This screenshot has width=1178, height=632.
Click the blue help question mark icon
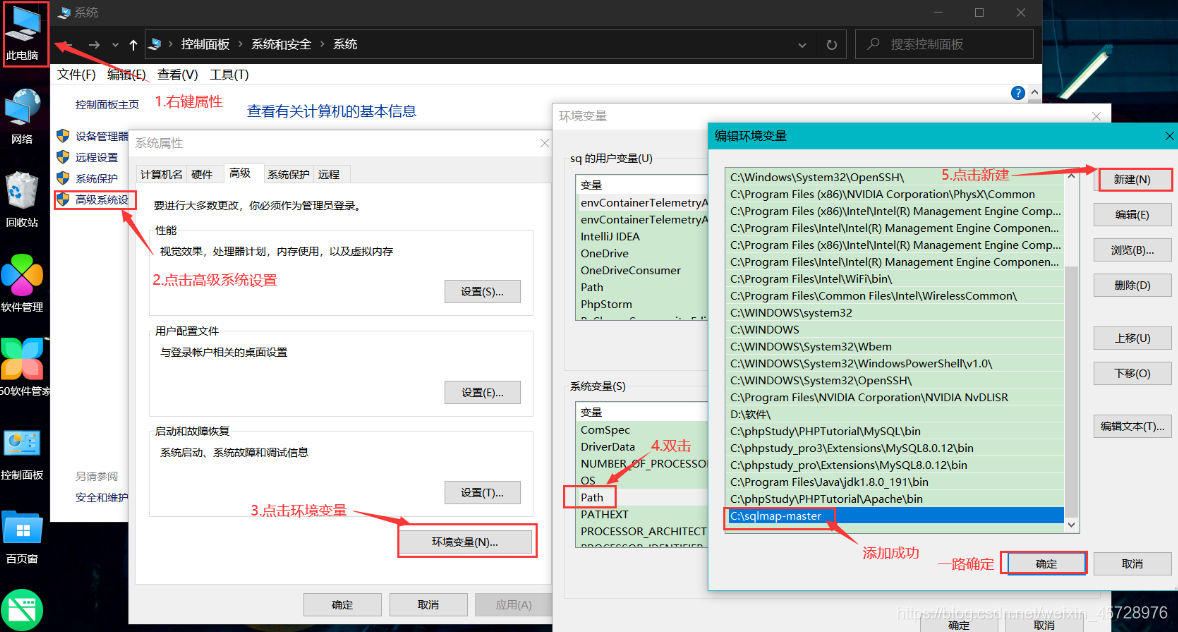(1018, 93)
